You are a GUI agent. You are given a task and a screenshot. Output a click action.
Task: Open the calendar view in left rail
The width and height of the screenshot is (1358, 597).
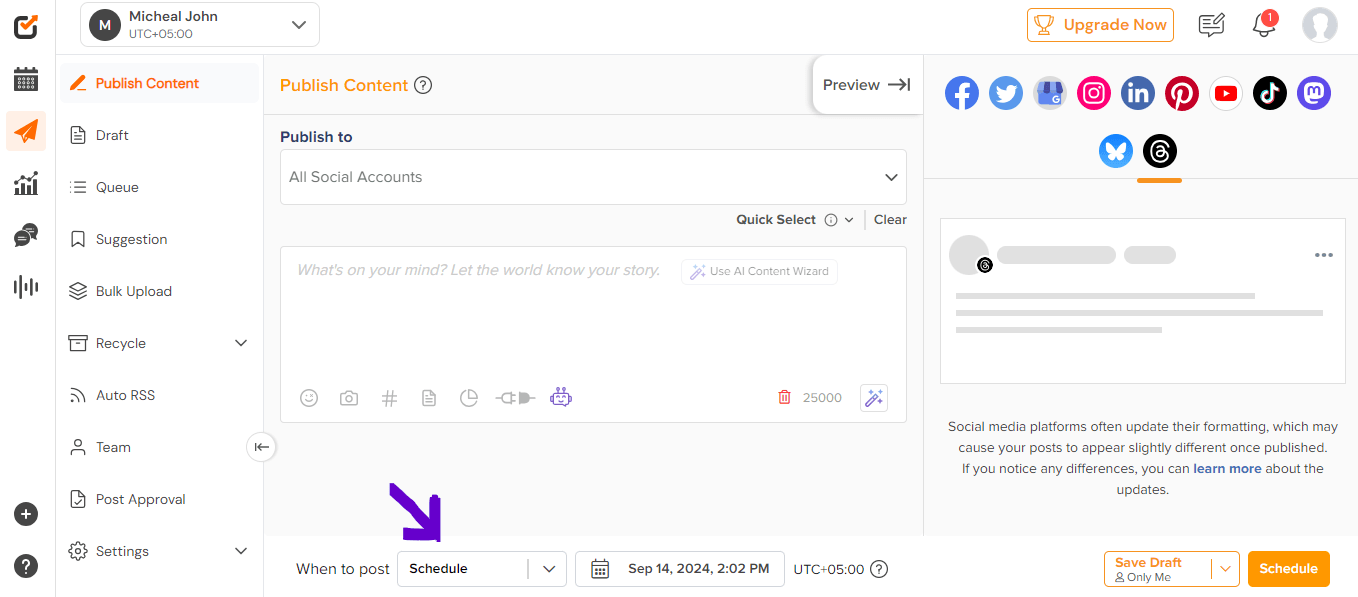point(26,79)
